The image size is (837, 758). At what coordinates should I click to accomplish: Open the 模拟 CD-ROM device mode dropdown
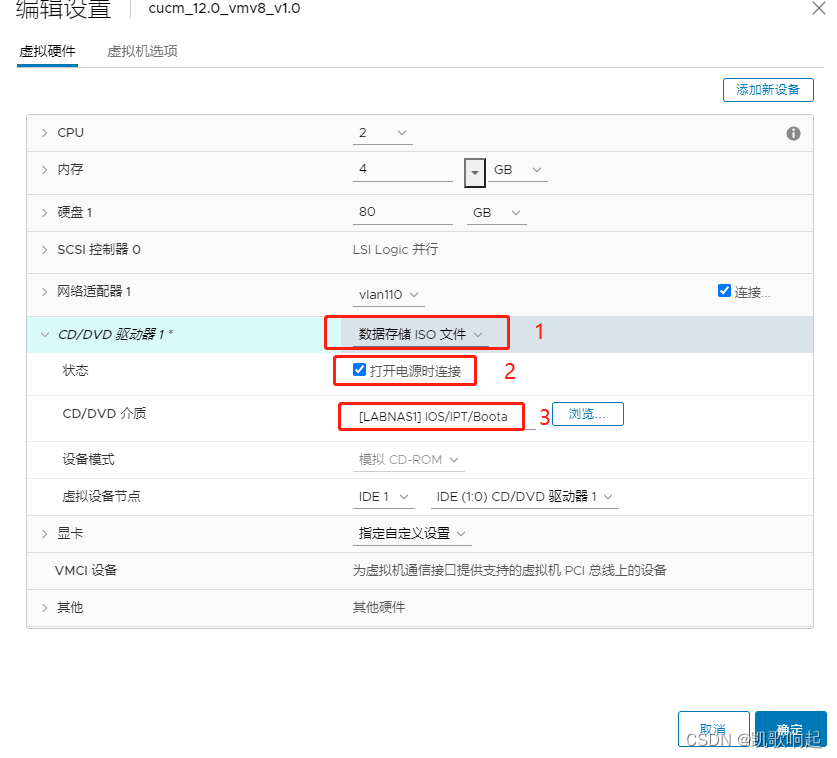click(x=408, y=459)
